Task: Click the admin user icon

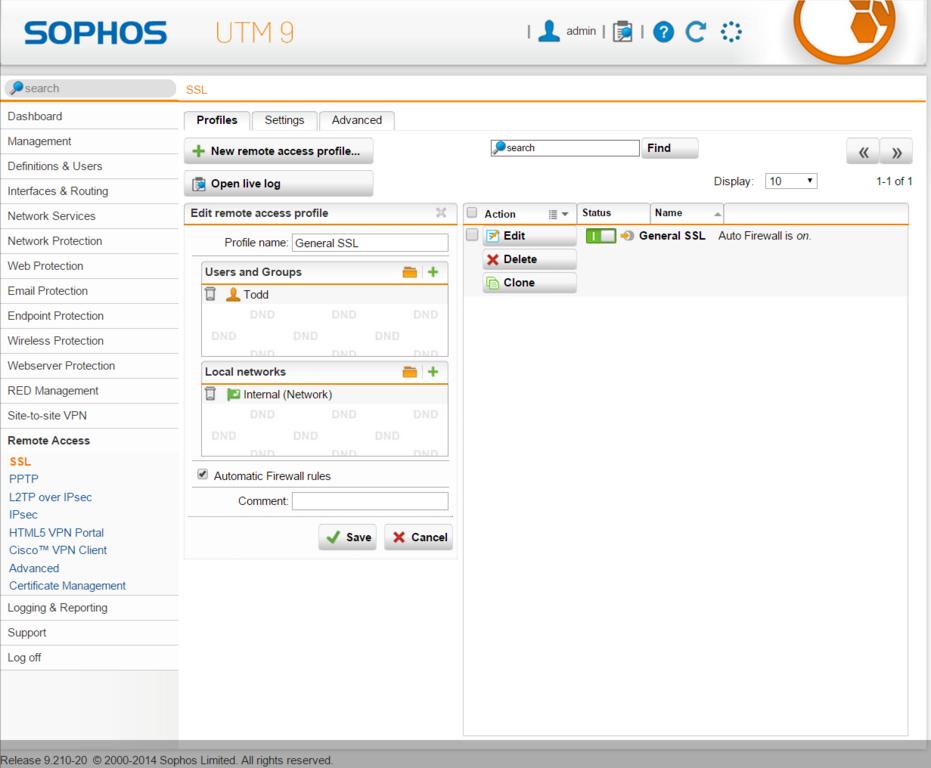Action: pyautogui.click(x=549, y=31)
